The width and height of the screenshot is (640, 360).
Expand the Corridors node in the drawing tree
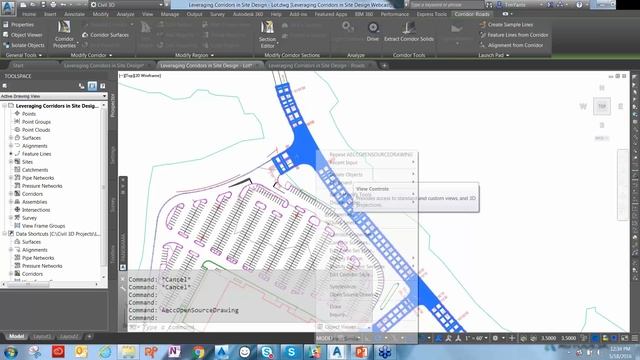pos(11,194)
